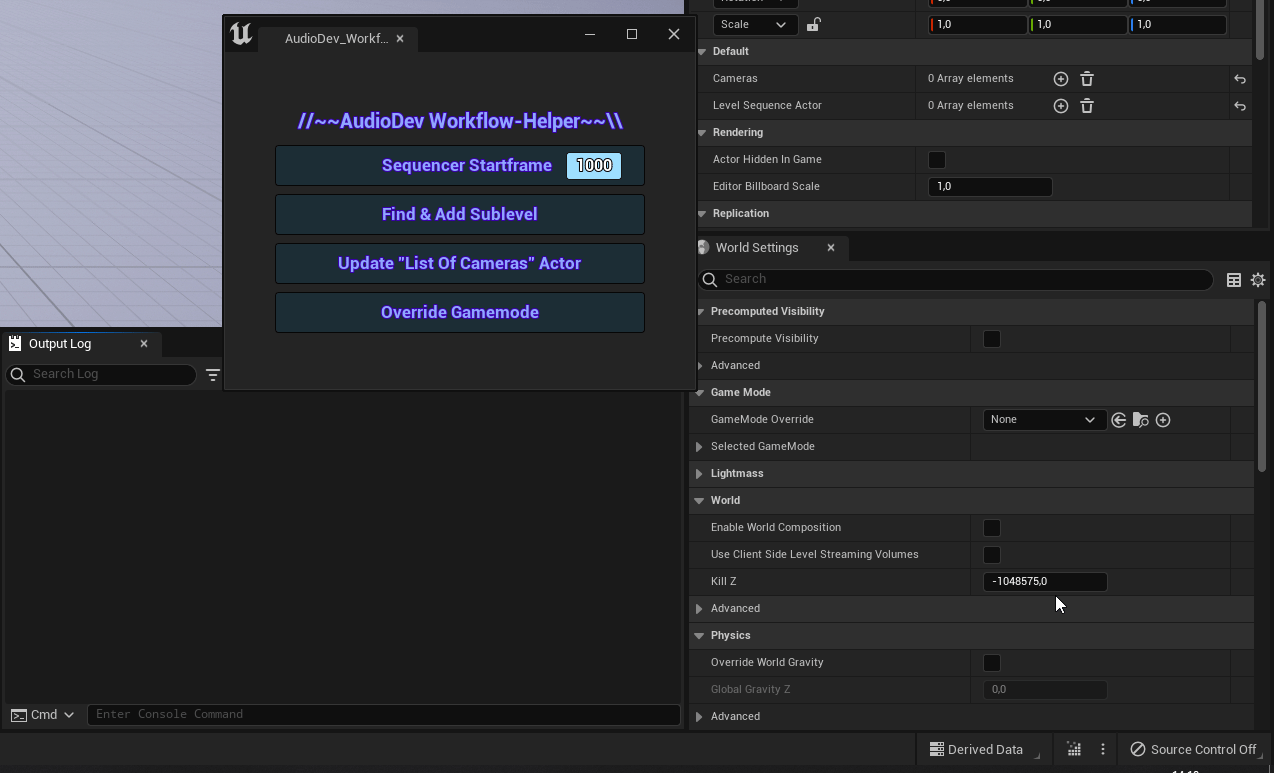Edit the red Scale X value

(x=978, y=25)
